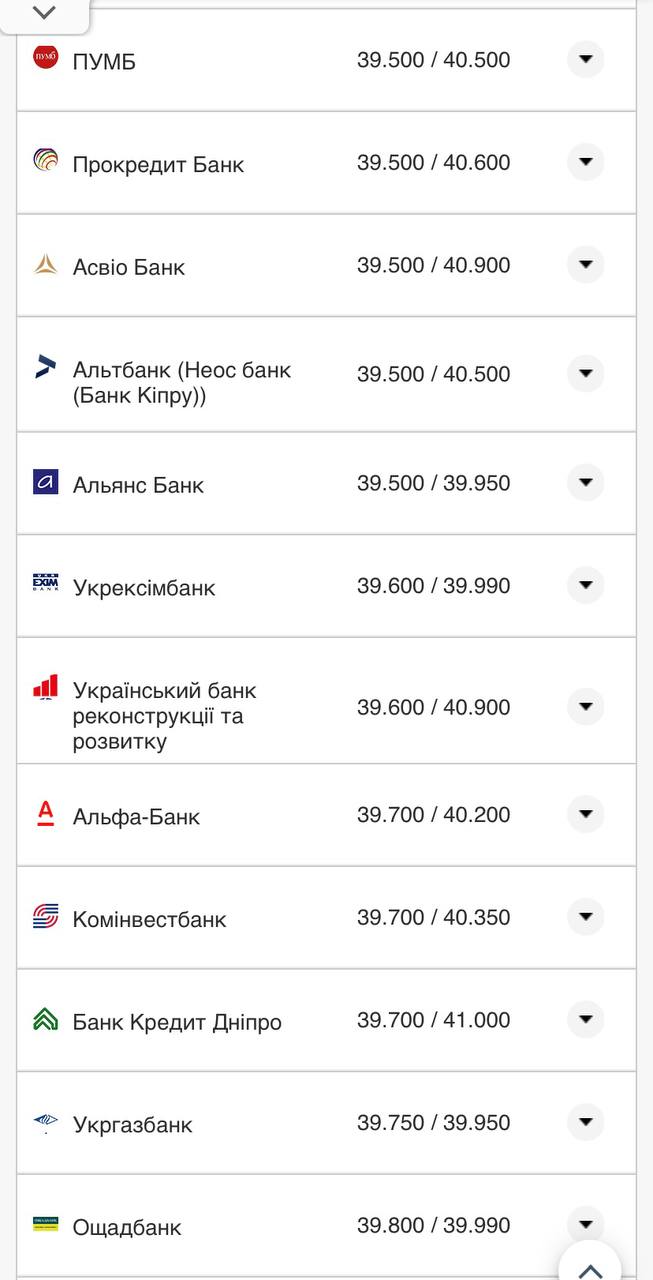Click the Прокредит Банк rainbow logo
The width and height of the screenshot is (653, 1280).
(x=44, y=161)
